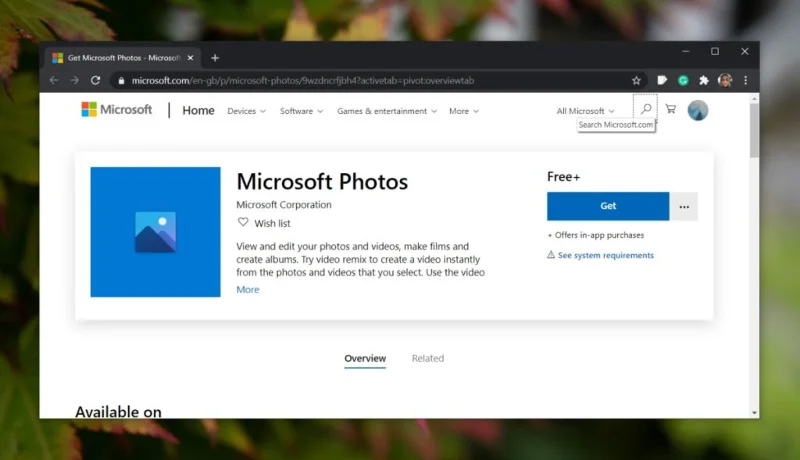The width and height of the screenshot is (800, 460).
Task: Select the Get Microsoft Photos browser tab
Action: click(x=122, y=58)
